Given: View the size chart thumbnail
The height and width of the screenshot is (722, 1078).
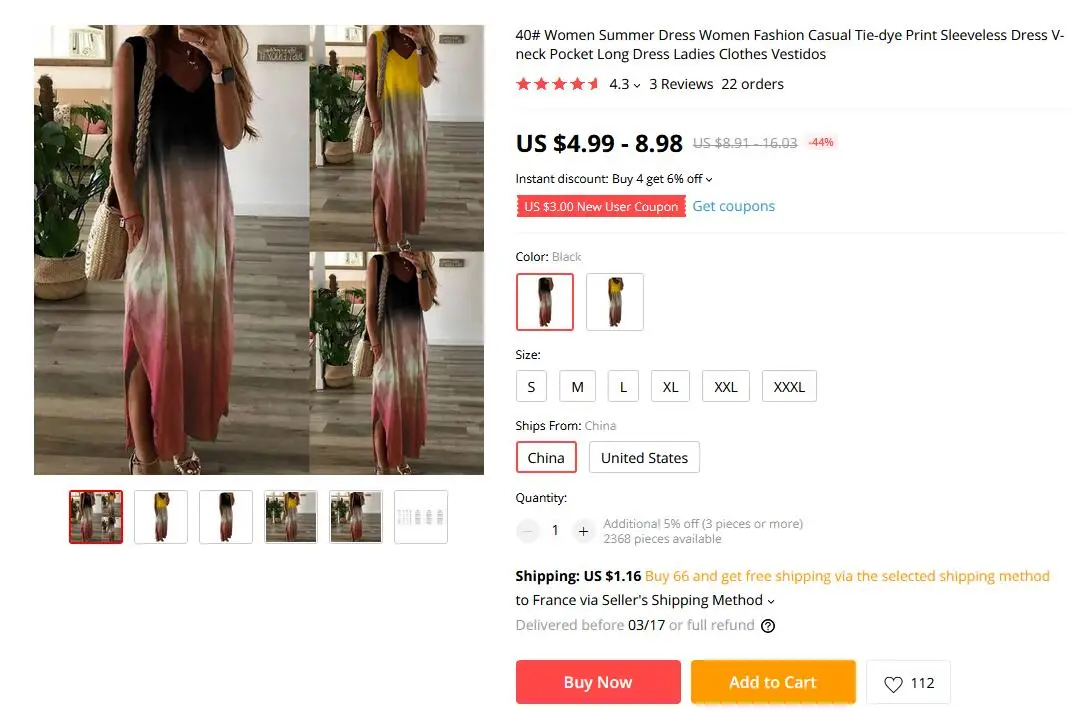Looking at the screenshot, I should click(x=421, y=517).
